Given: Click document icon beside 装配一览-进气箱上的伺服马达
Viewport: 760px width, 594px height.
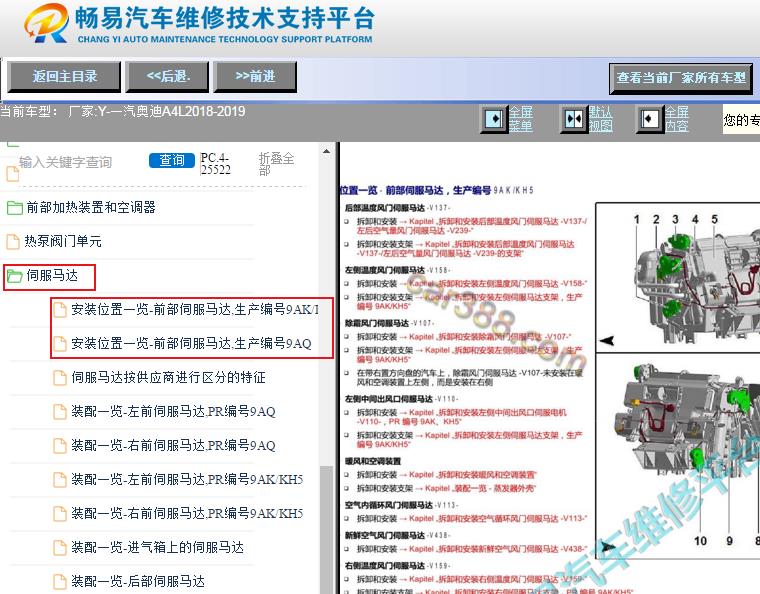Looking at the screenshot, I should (60, 548).
